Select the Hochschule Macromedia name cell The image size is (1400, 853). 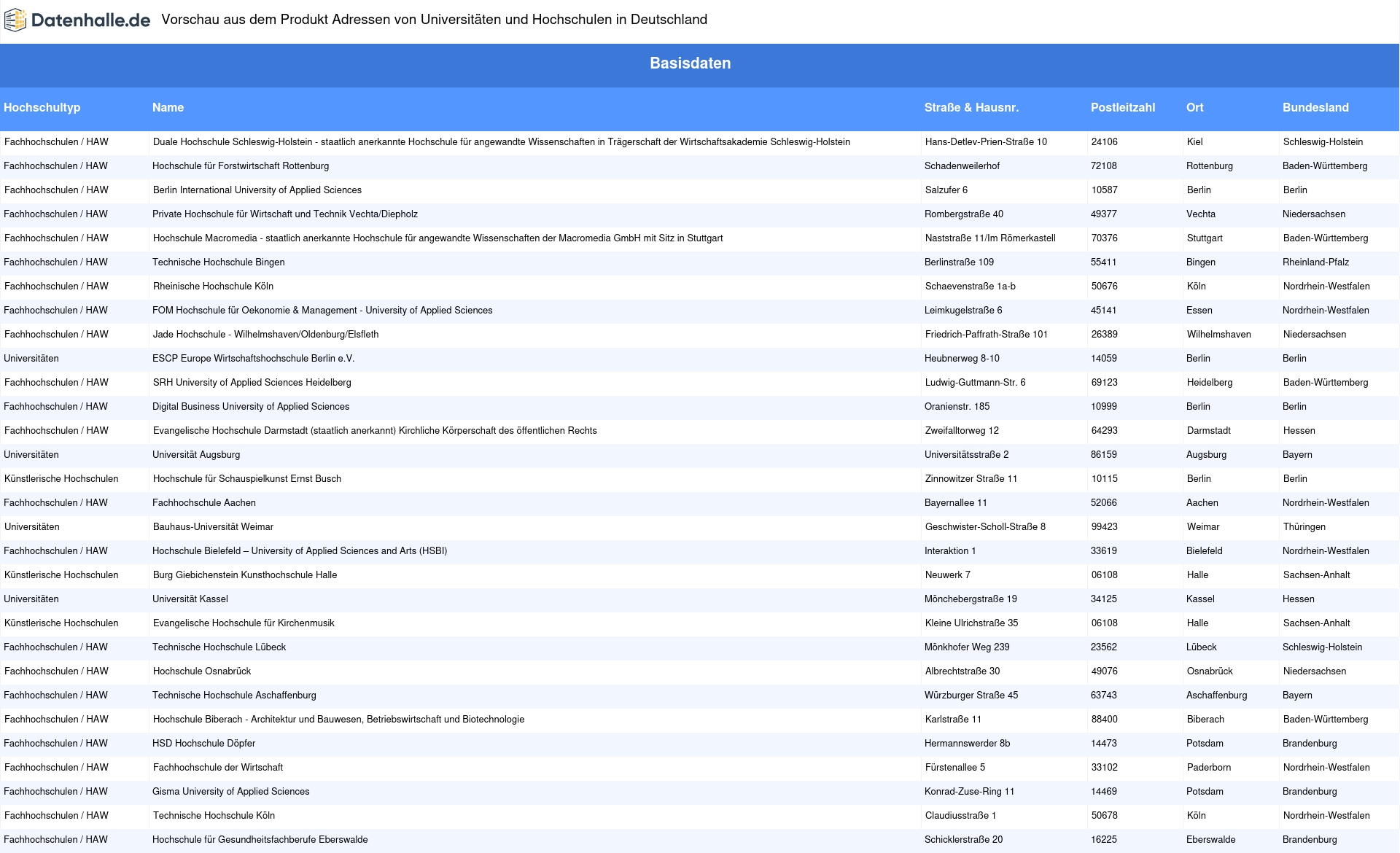click(437, 238)
